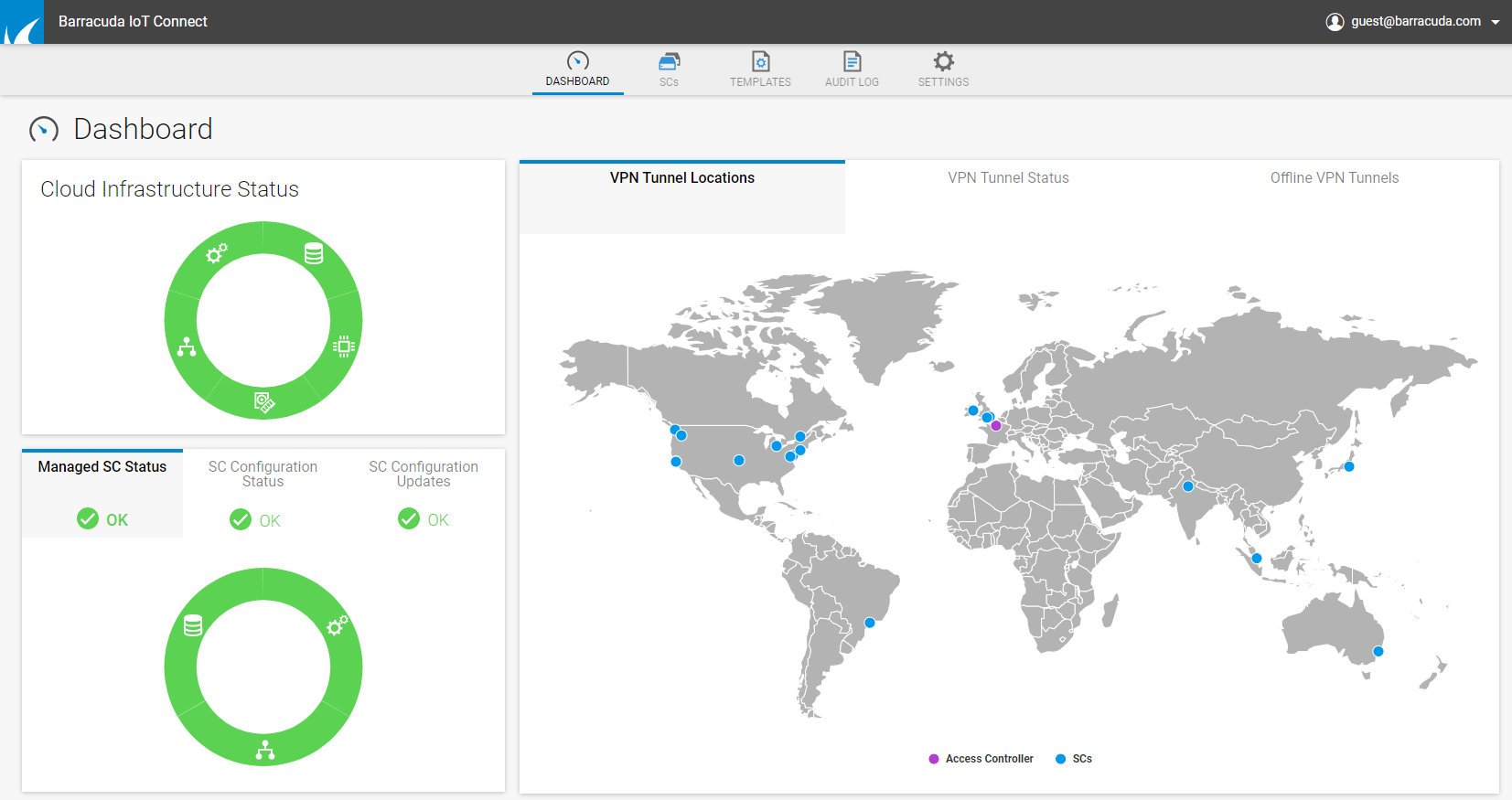Select the Managed SC Status tab

tap(102, 492)
